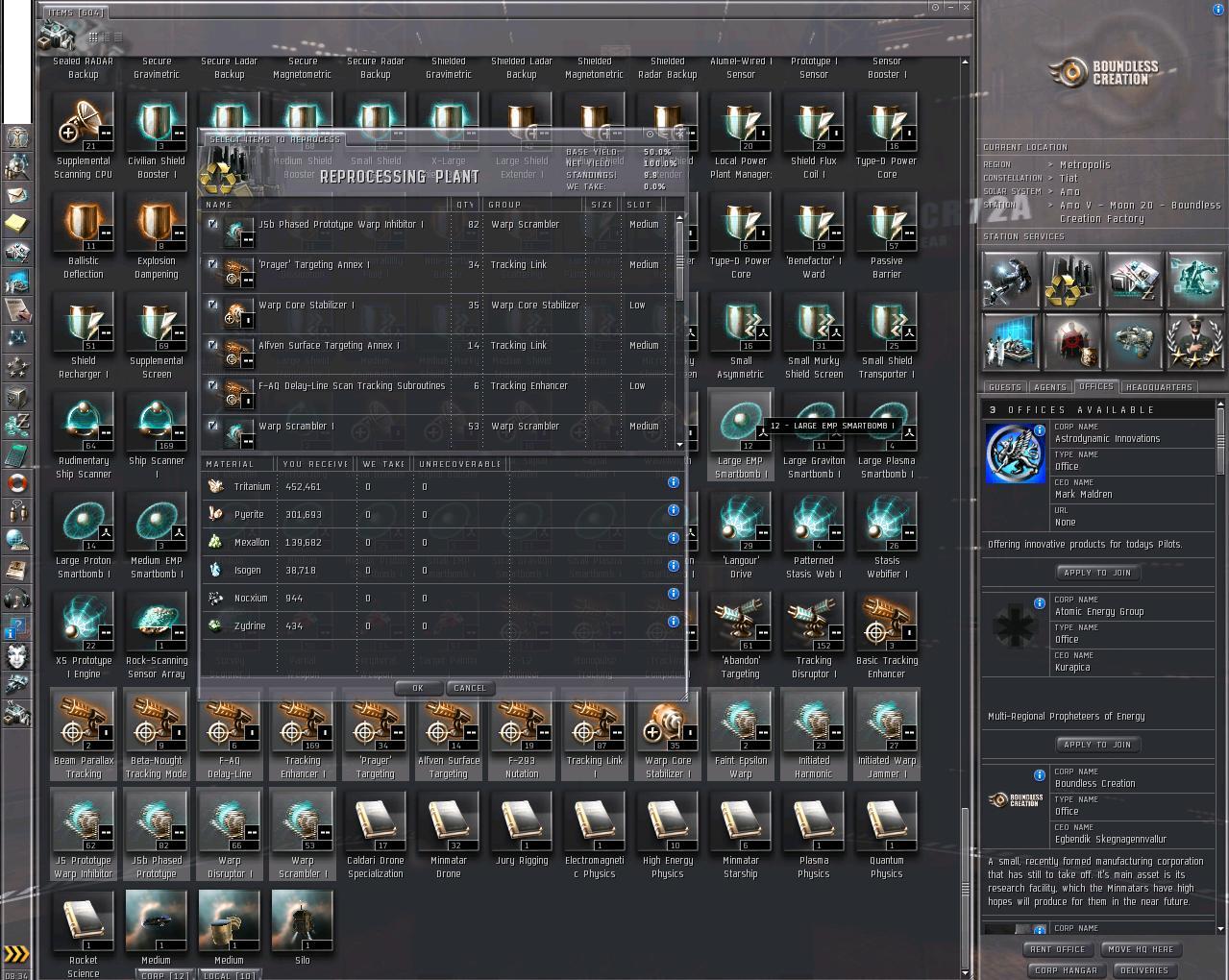The image size is (1229, 980).
Task: Uncheck Warp Scrambler I reprocess row
Action: click(212, 425)
